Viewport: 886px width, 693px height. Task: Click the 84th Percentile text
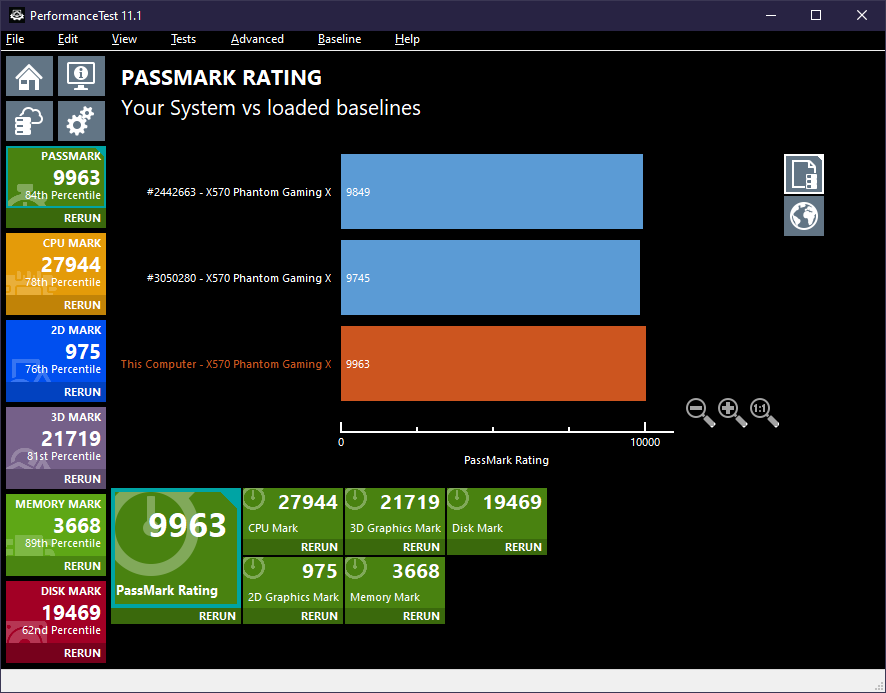point(63,195)
